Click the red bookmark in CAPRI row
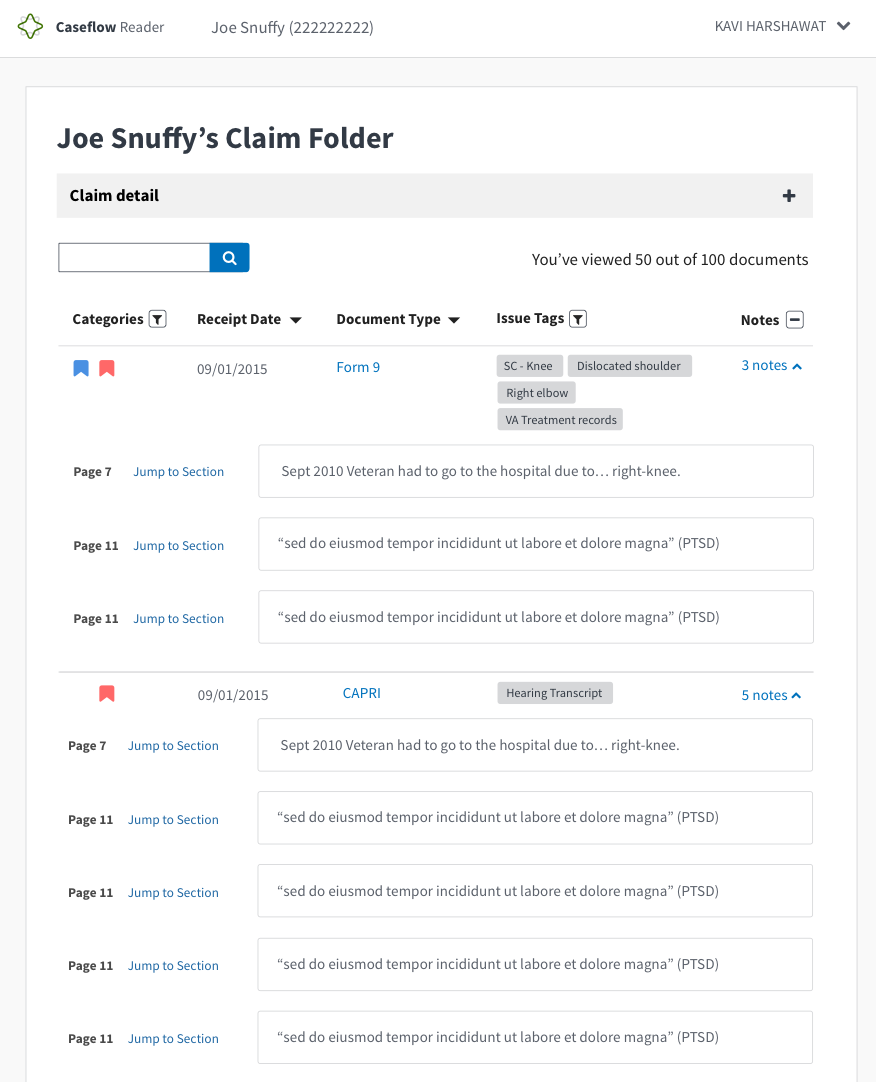This screenshot has height=1082, width=876. tap(106, 694)
